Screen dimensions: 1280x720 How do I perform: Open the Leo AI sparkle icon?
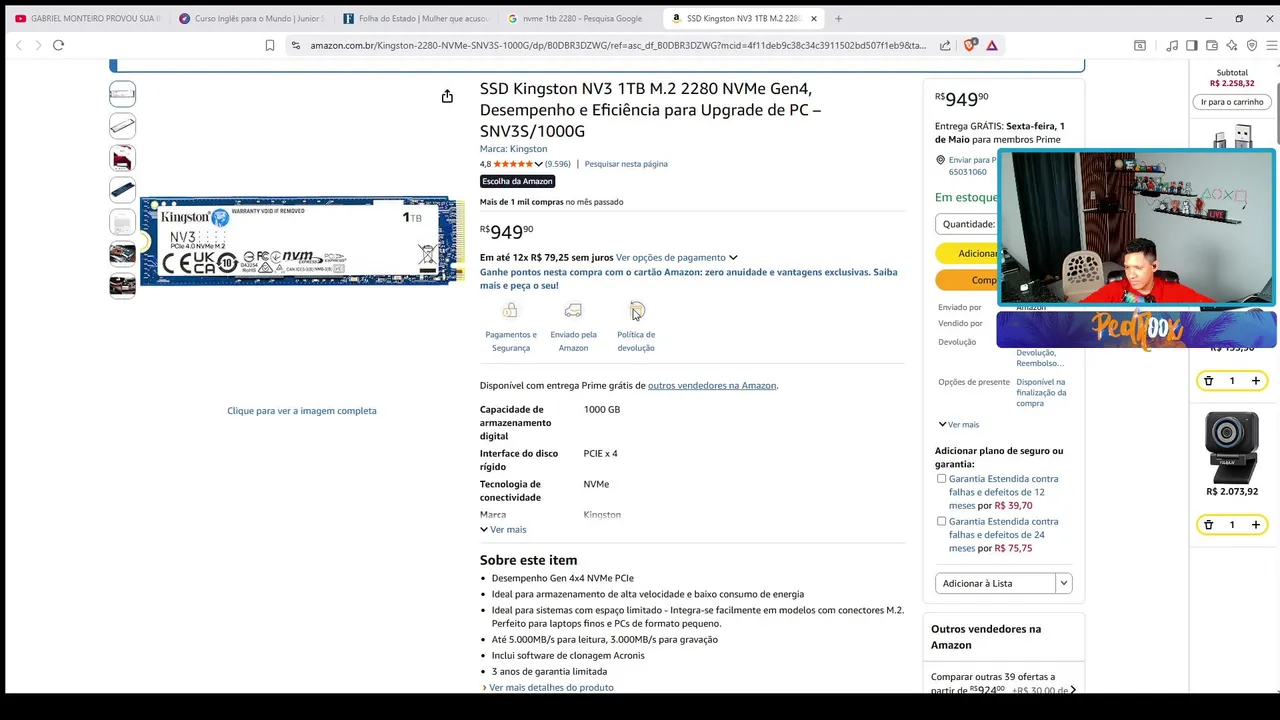pos(1232,45)
